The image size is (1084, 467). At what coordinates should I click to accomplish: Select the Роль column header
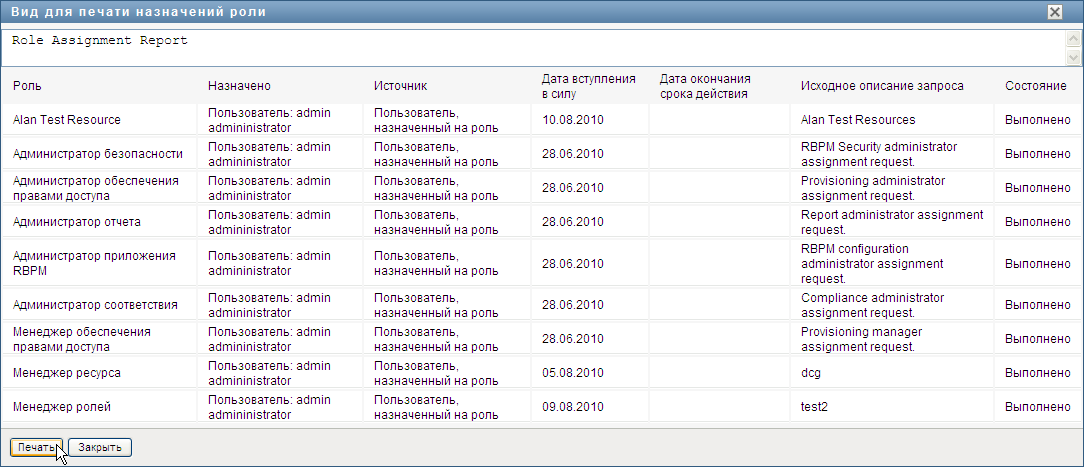27,86
